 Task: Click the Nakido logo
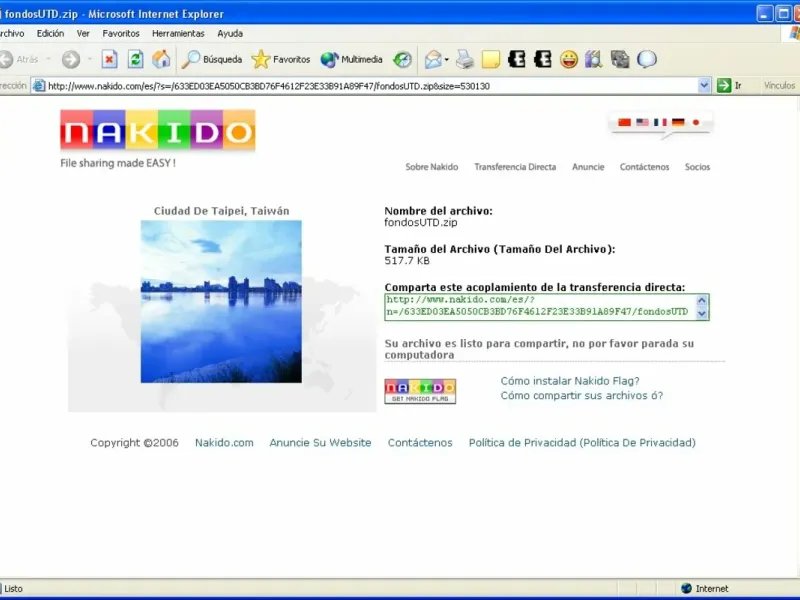(158, 131)
